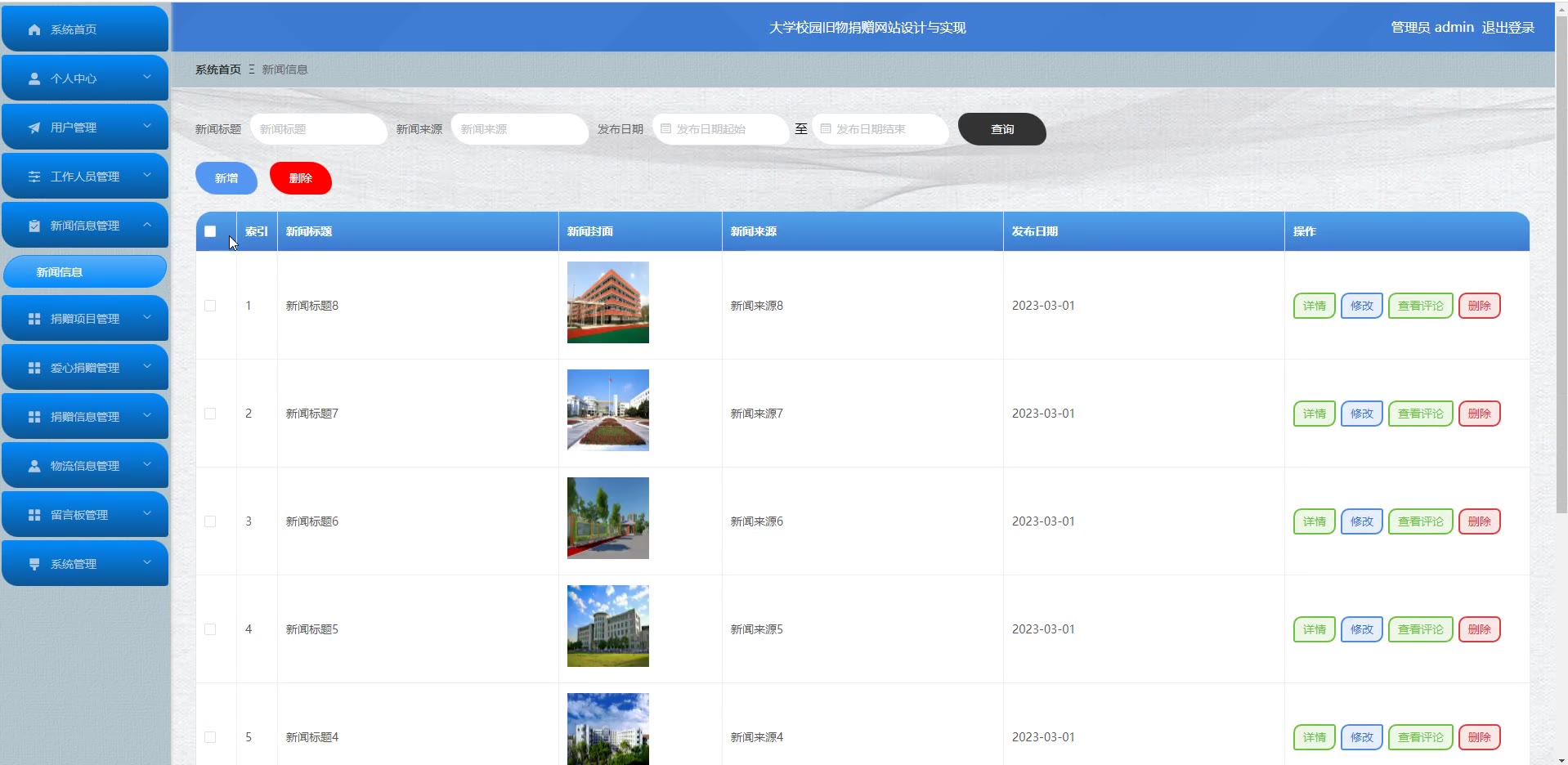Click the blue 新增 button
This screenshot has height=765, width=1568.
(x=226, y=178)
